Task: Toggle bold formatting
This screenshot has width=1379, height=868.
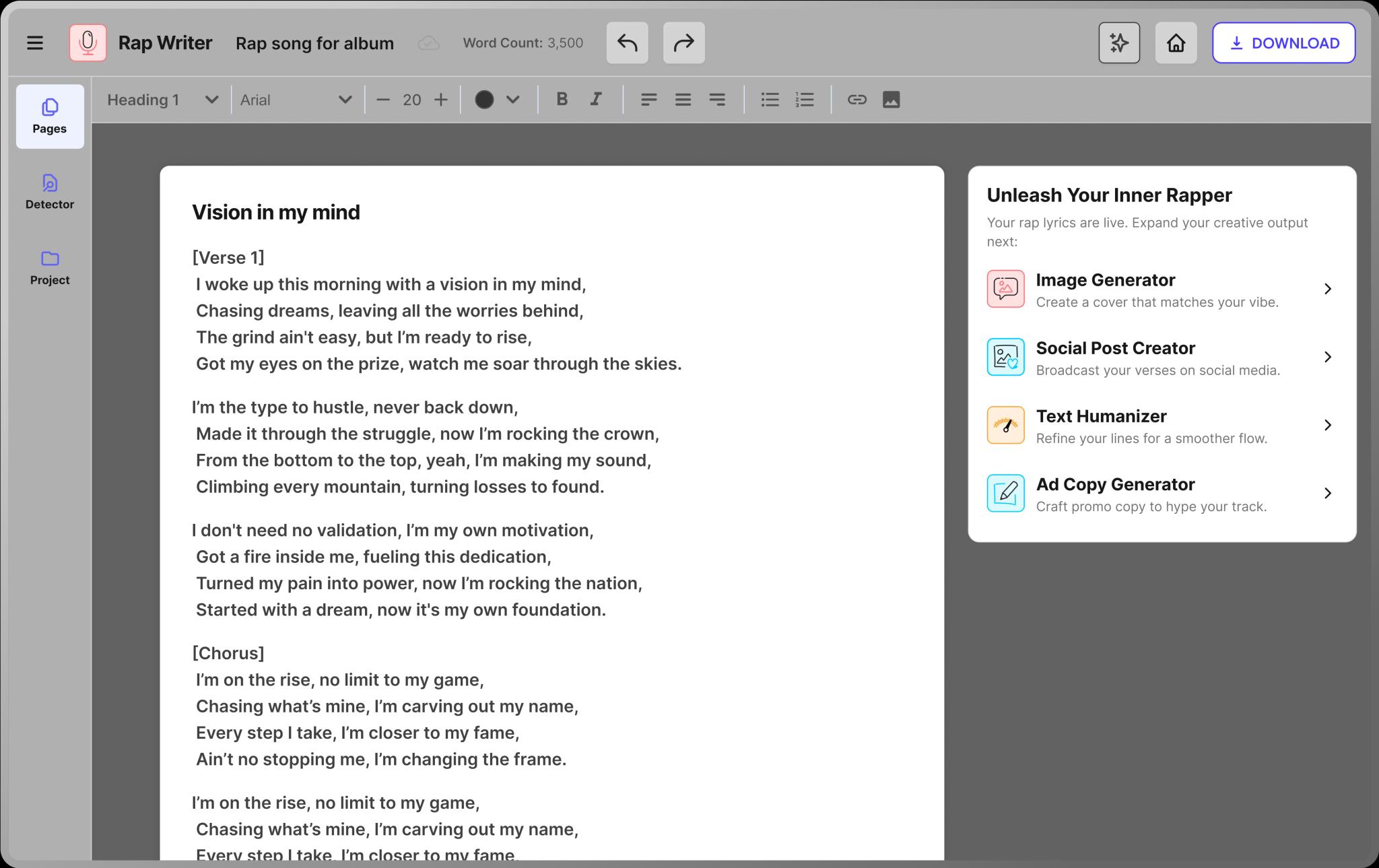Action: tap(562, 100)
